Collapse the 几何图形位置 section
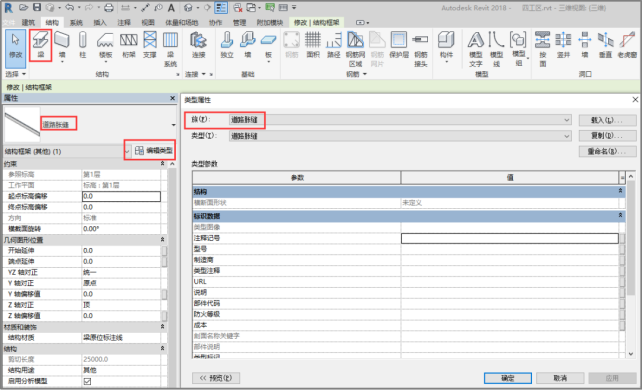The image size is (642, 391). (x=163, y=240)
